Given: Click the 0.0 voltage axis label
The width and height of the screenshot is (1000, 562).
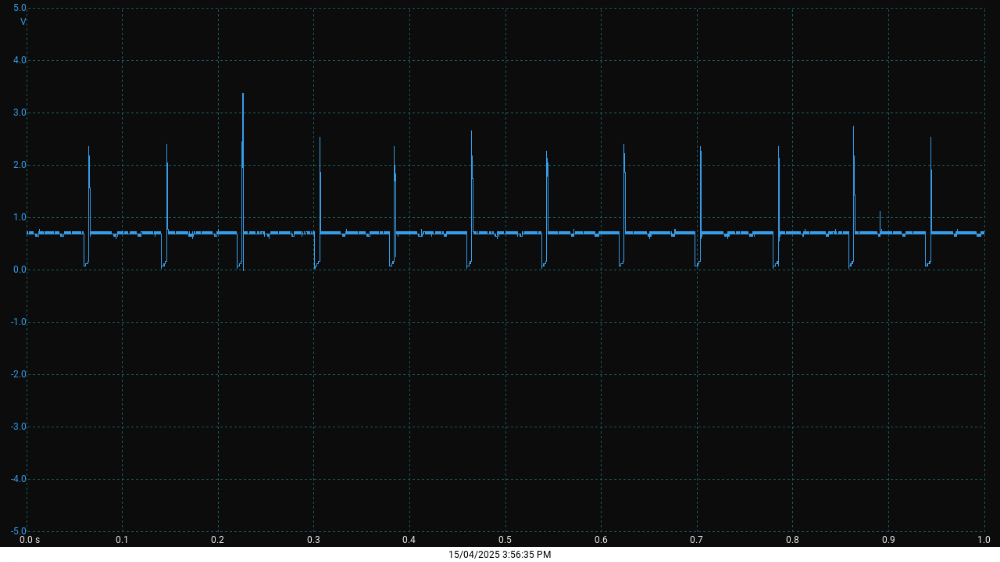Looking at the screenshot, I should coord(20,270).
